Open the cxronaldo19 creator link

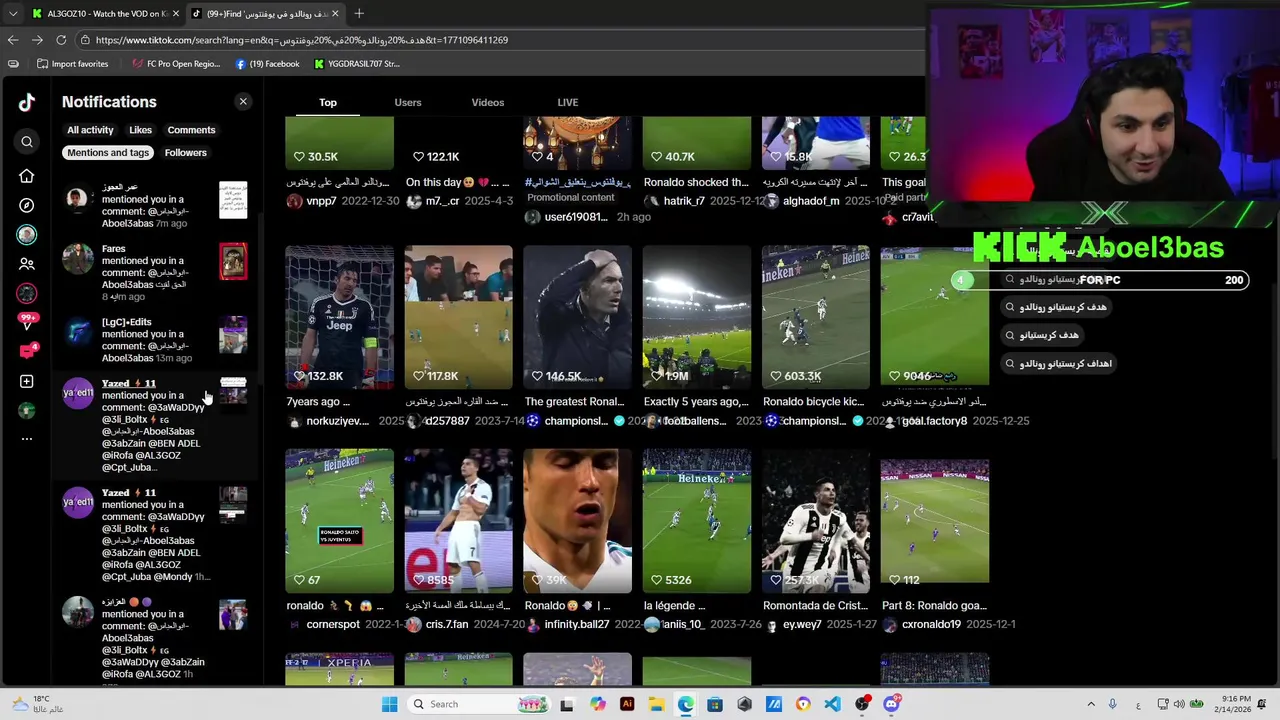click(931, 624)
